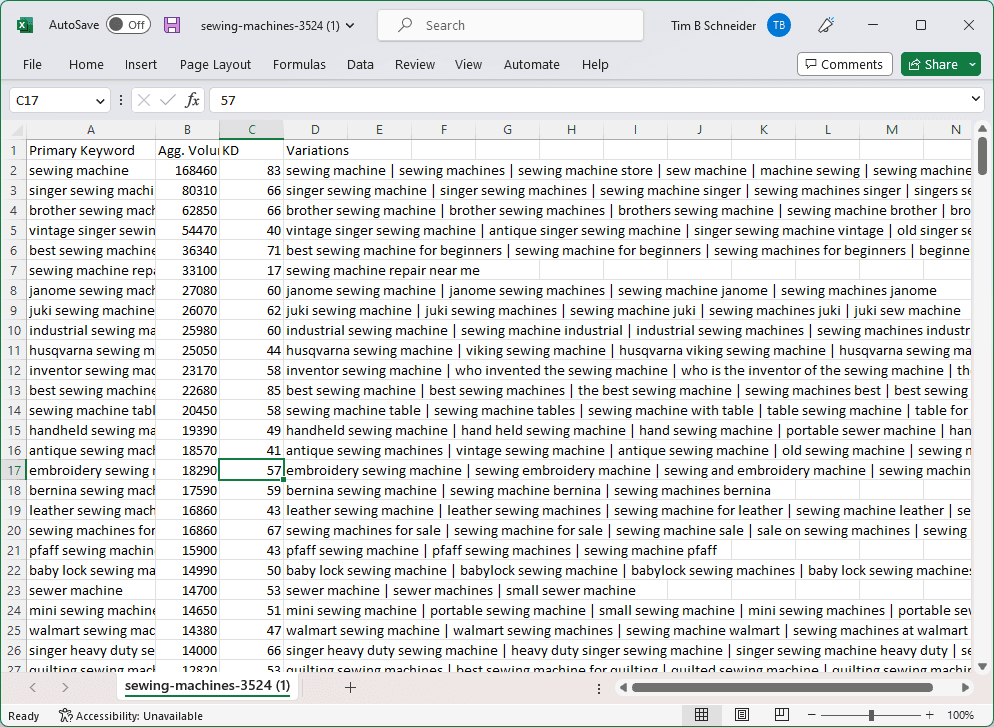Open the Comments pane
The height and width of the screenshot is (727, 994).
pos(844,63)
